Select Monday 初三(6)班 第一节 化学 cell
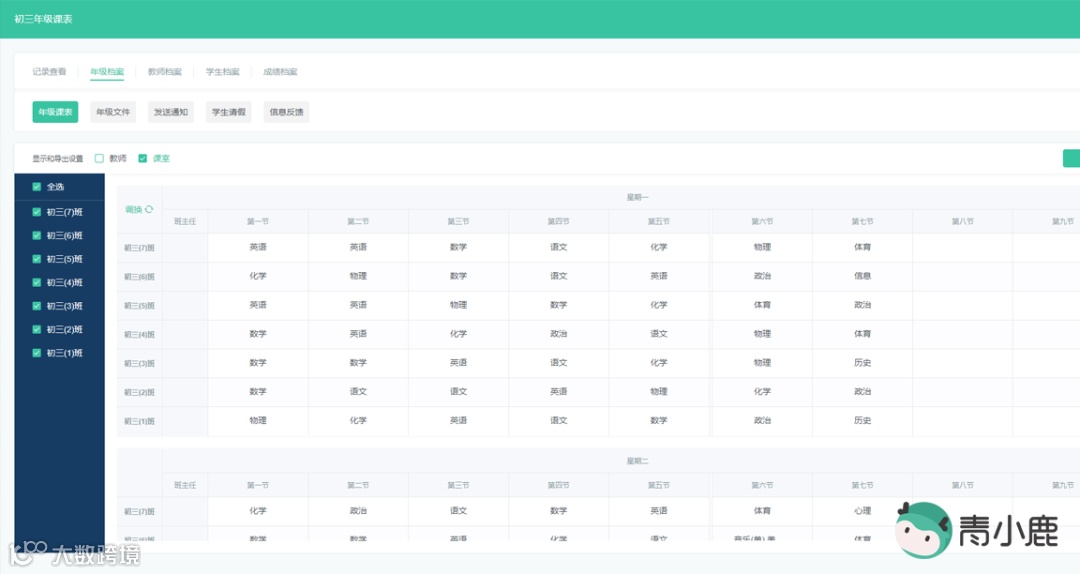 [258, 276]
